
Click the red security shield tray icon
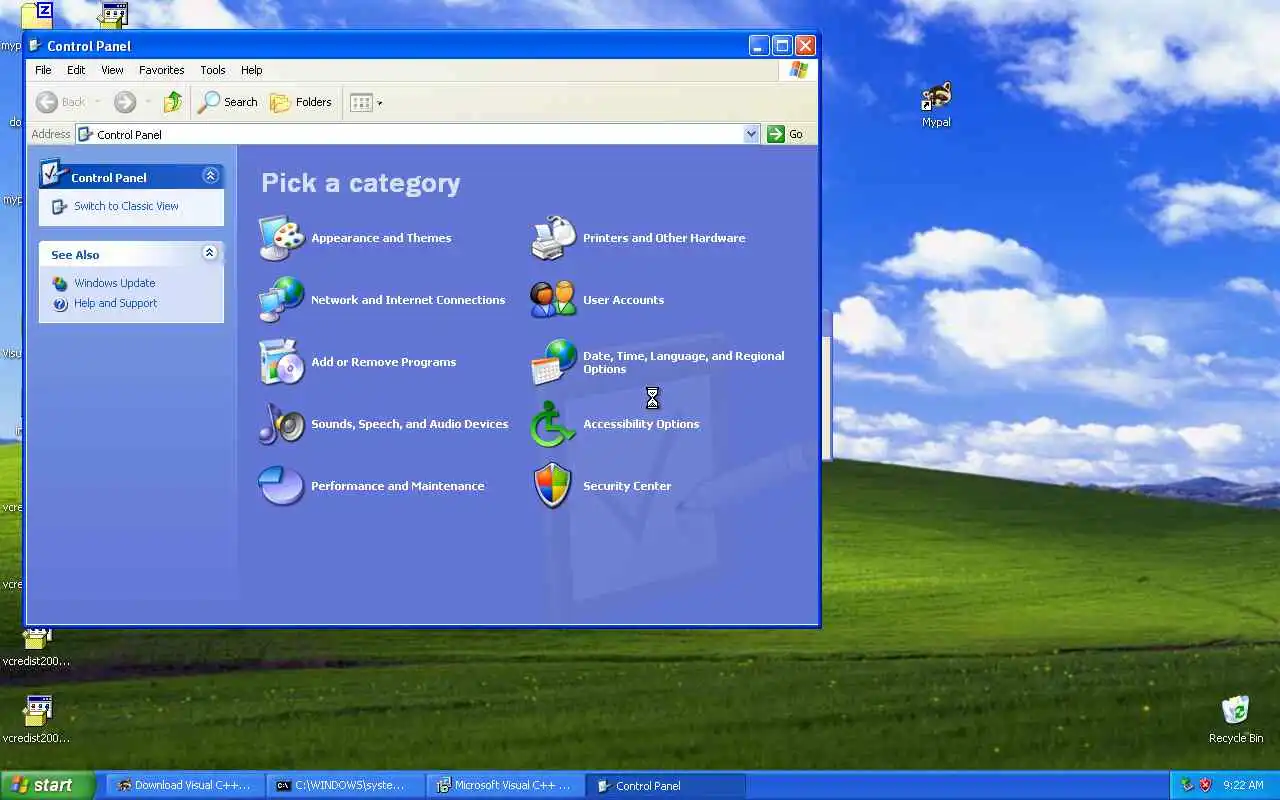(x=1205, y=785)
